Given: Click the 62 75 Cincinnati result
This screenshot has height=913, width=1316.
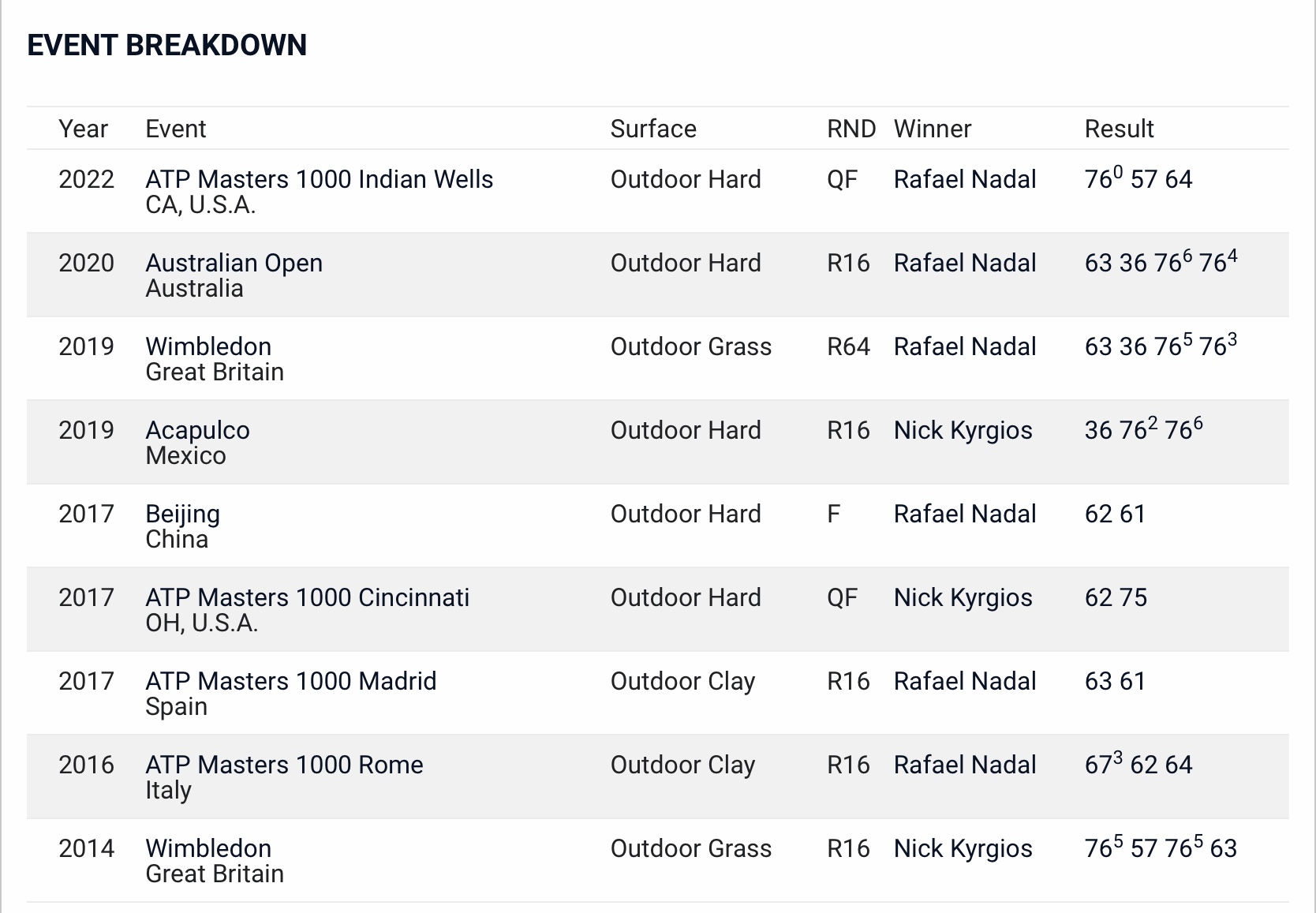Looking at the screenshot, I should point(1116,597).
